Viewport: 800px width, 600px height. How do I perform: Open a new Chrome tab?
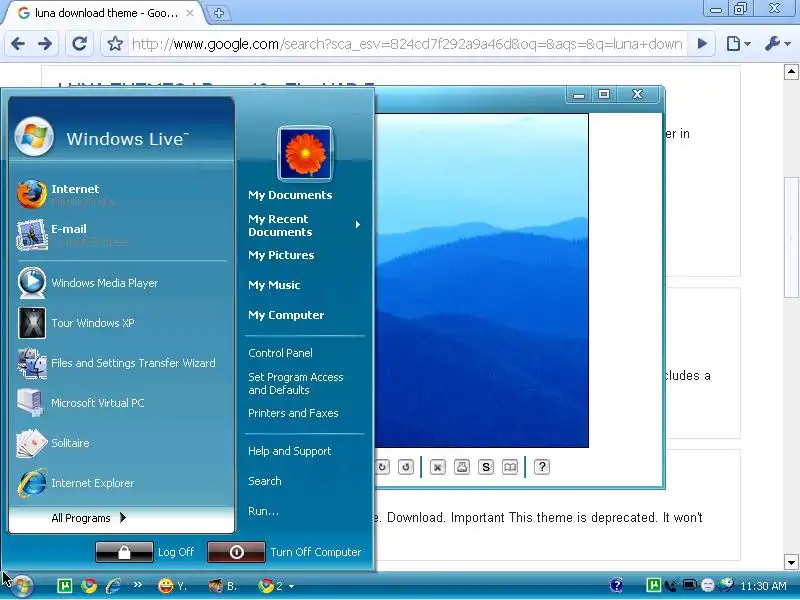click(219, 13)
